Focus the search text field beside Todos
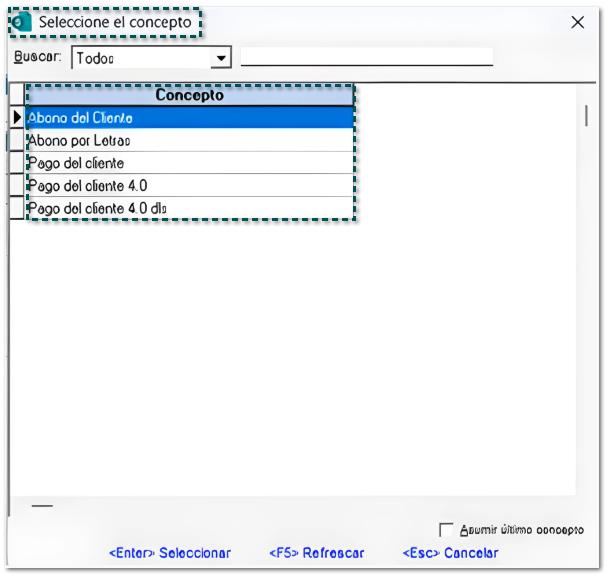 coord(366,56)
